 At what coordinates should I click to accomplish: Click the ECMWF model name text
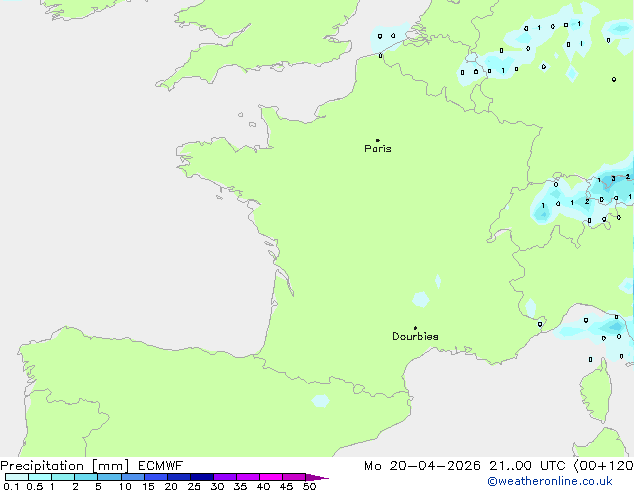(161, 466)
